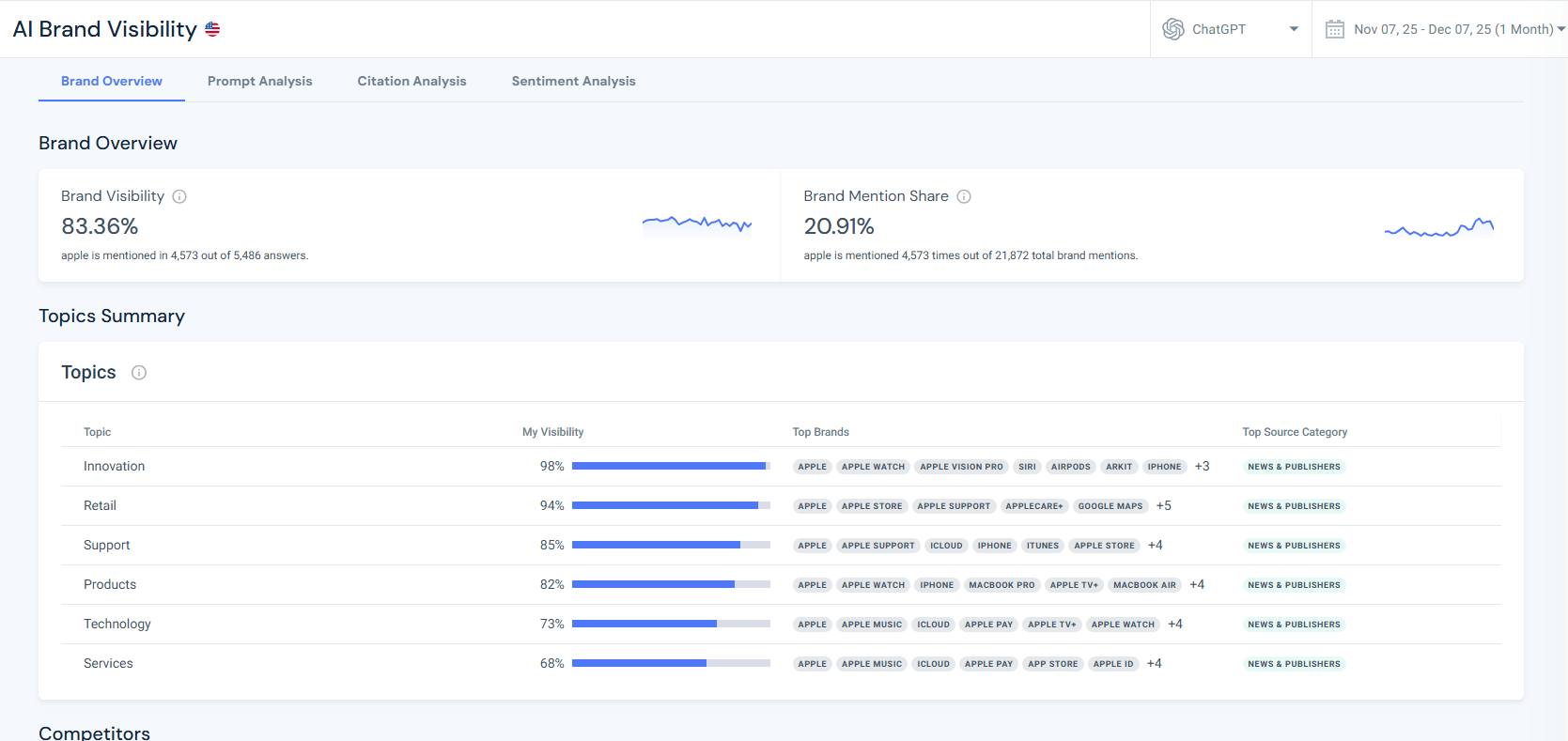Open the calendar icon for date range

coord(1334,29)
